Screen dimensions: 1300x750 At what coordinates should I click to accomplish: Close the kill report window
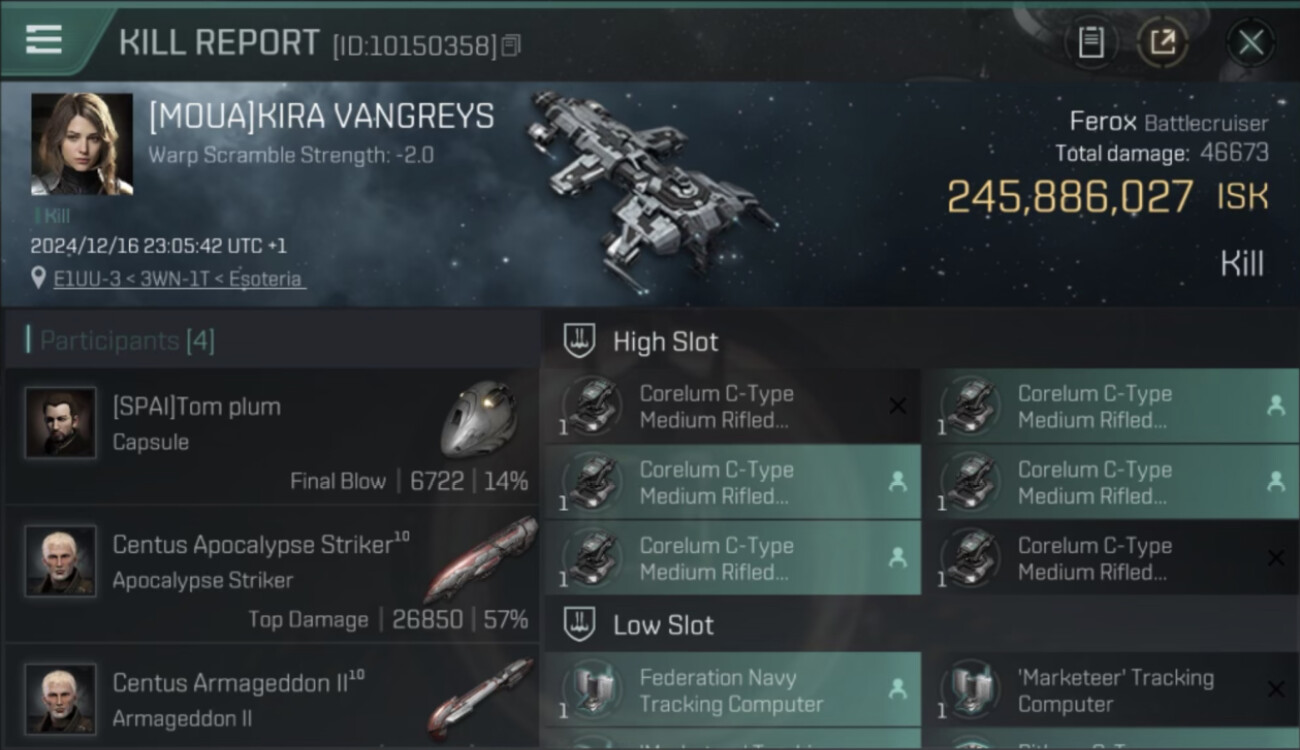coord(1250,42)
